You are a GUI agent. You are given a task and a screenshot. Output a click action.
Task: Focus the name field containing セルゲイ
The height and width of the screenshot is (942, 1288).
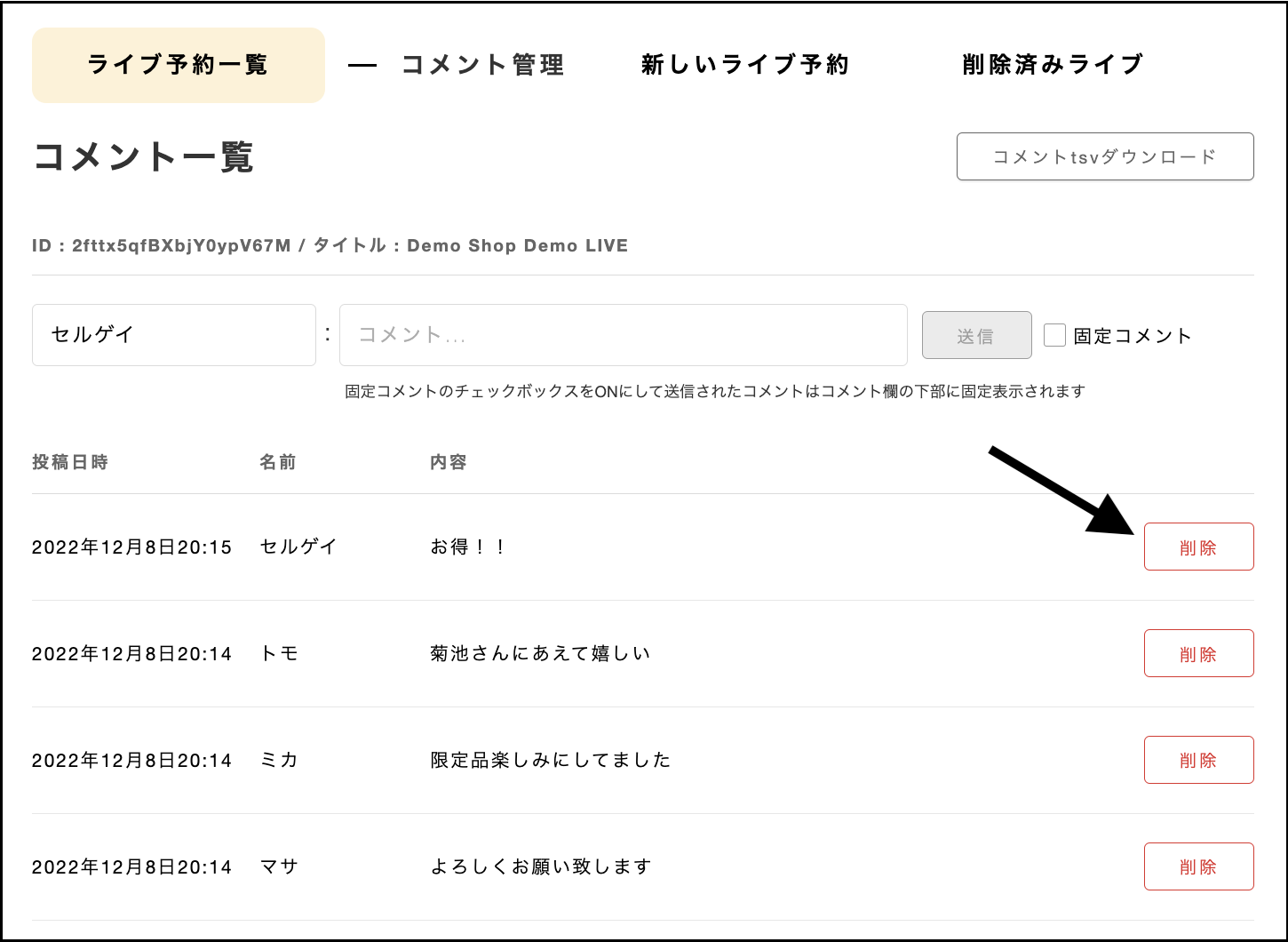coord(174,335)
